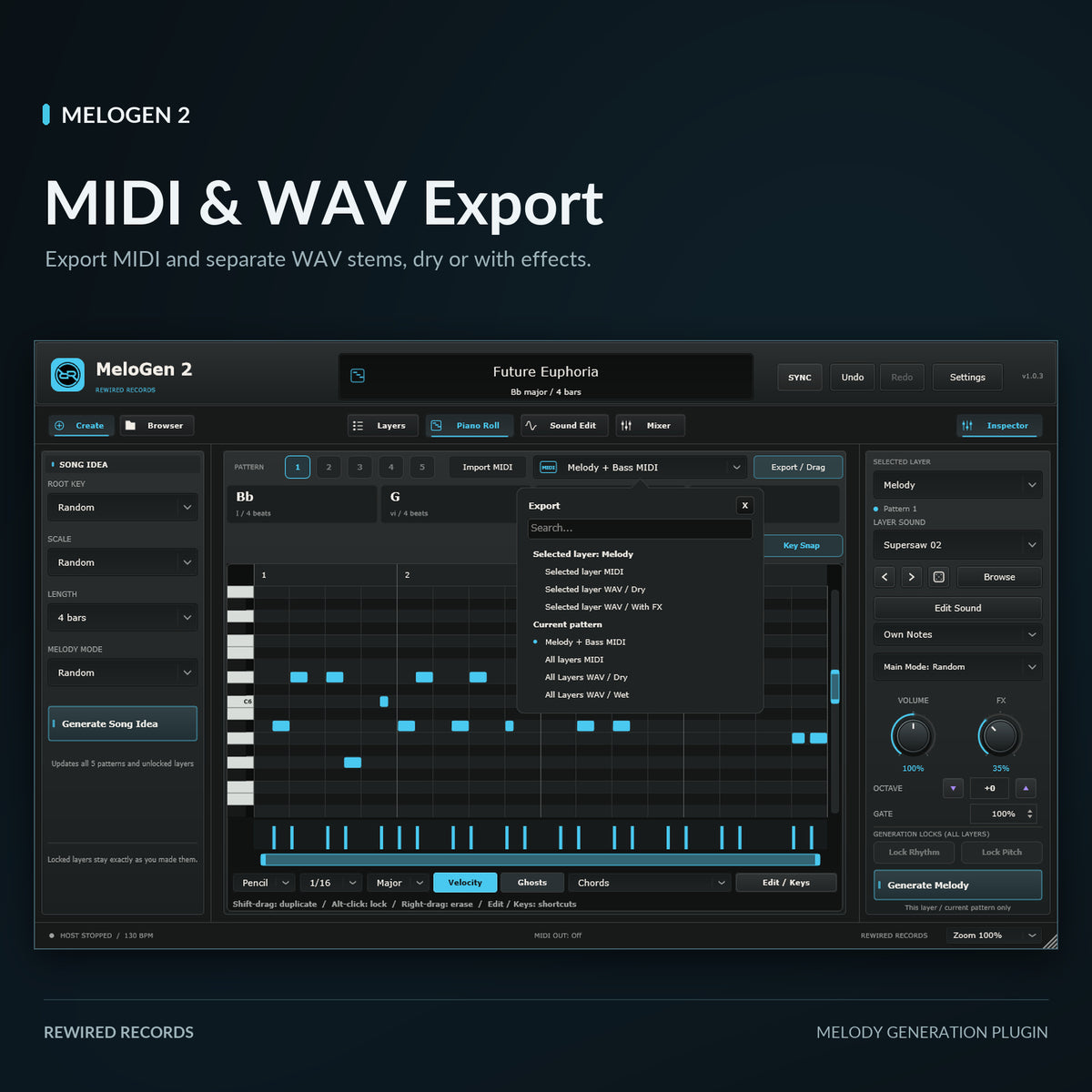
Task: Open the Own Notes dropdown
Action: (x=957, y=634)
